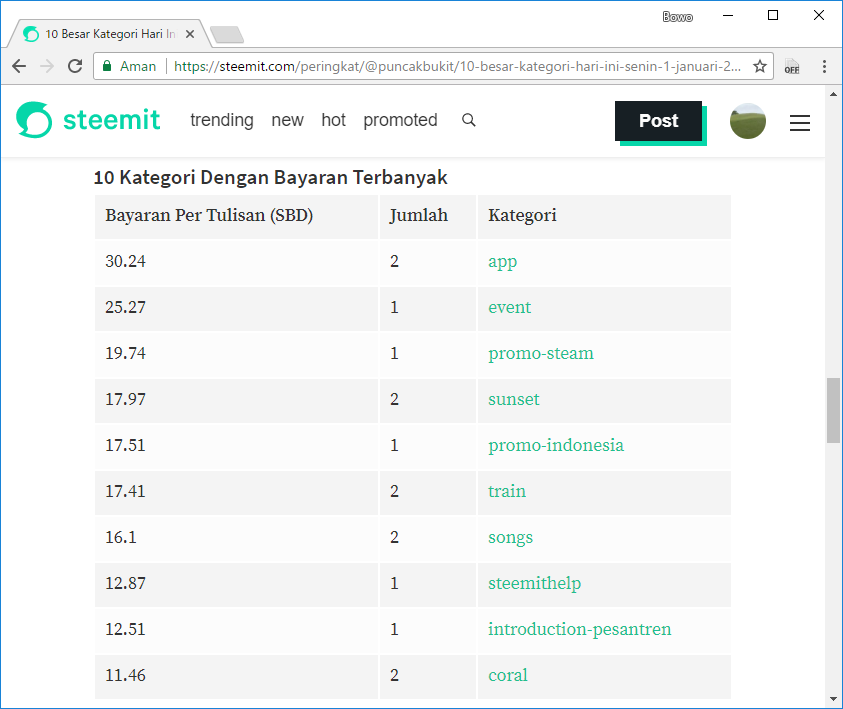Click the black Post button
Screen dimensions: 843x709
click(659, 121)
